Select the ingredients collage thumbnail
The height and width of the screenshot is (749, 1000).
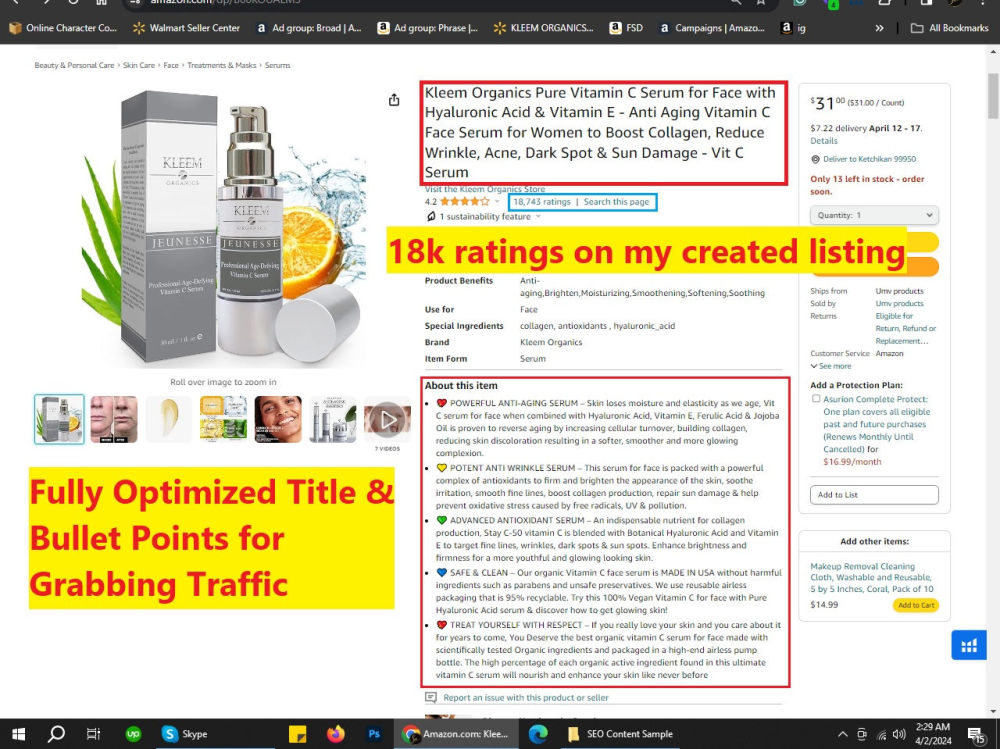click(x=223, y=419)
